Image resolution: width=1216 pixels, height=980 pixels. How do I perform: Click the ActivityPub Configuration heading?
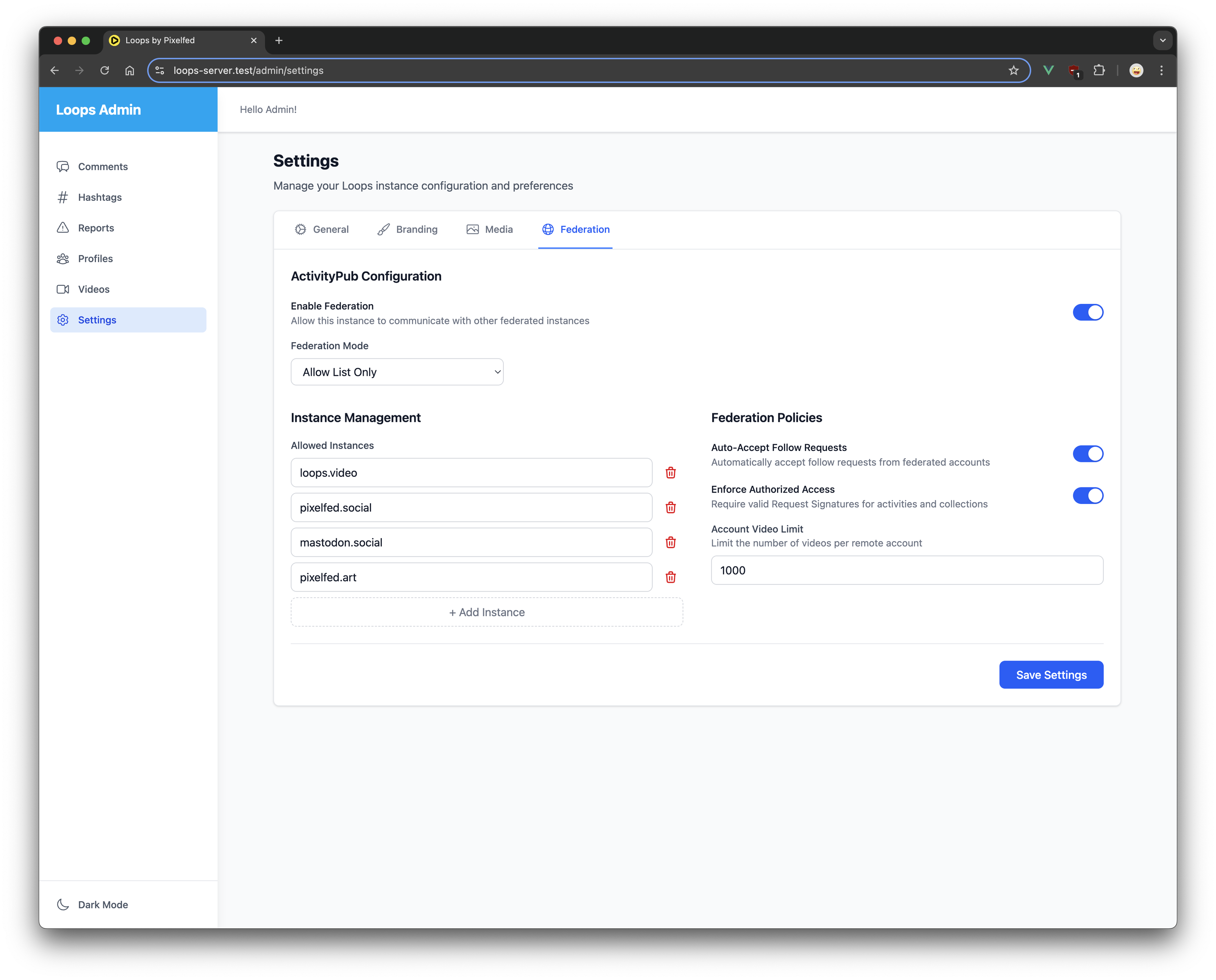366,276
